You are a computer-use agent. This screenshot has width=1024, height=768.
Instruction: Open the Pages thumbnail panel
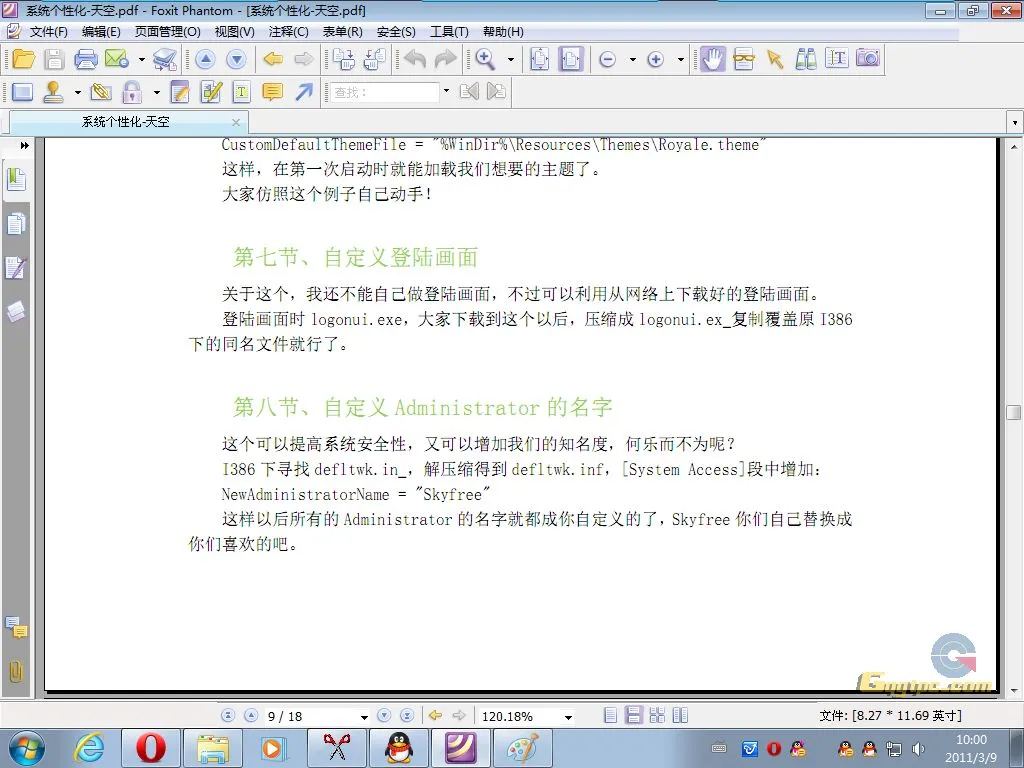(x=16, y=224)
